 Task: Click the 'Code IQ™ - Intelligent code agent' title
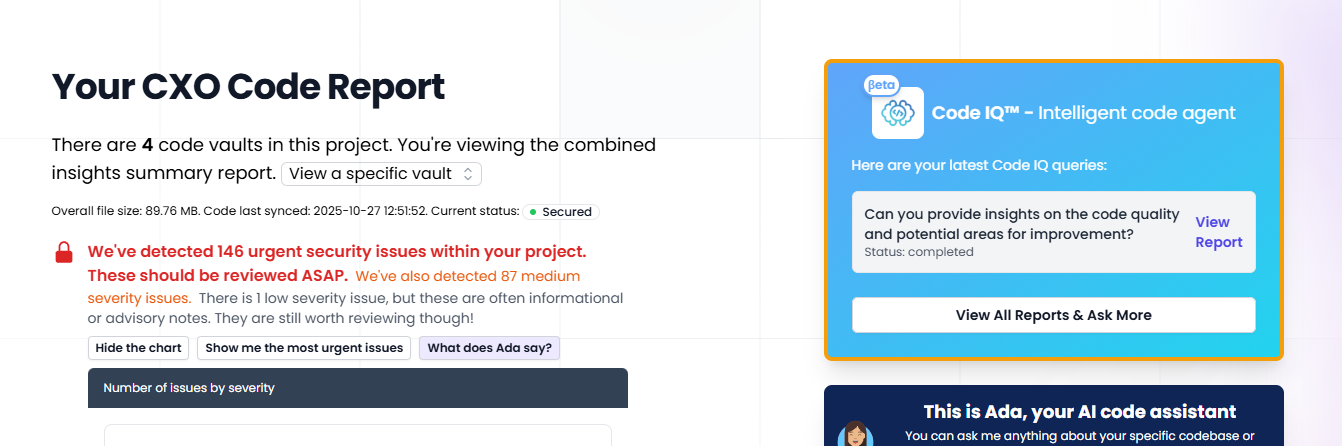point(1083,113)
